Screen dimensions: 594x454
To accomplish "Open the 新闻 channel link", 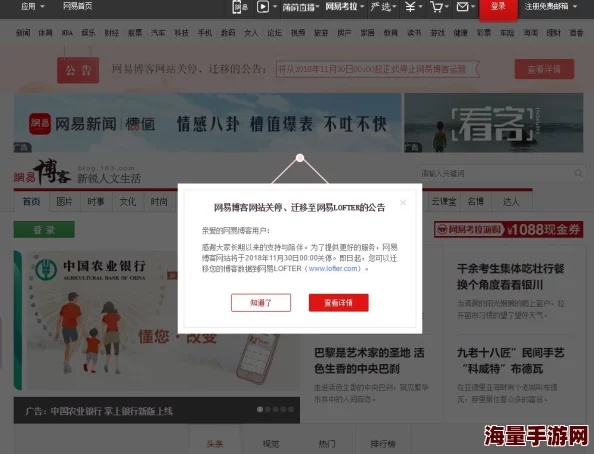I will coord(23,33).
